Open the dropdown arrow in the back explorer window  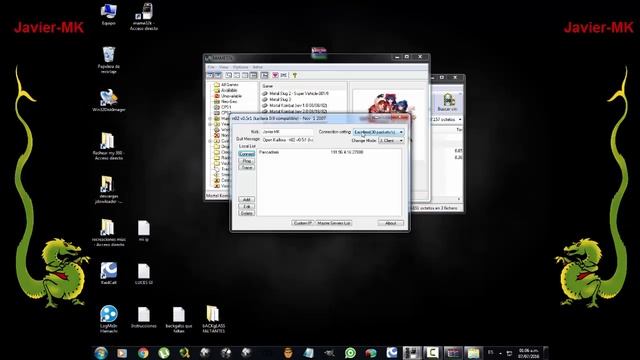pyautogui.click(x=460, y=120)
